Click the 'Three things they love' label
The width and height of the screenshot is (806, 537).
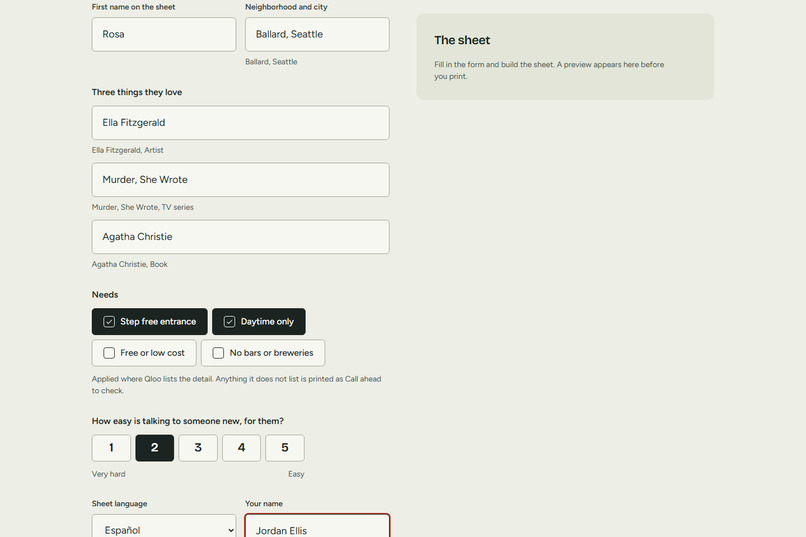pyautogui.click(x=137, y=92)
